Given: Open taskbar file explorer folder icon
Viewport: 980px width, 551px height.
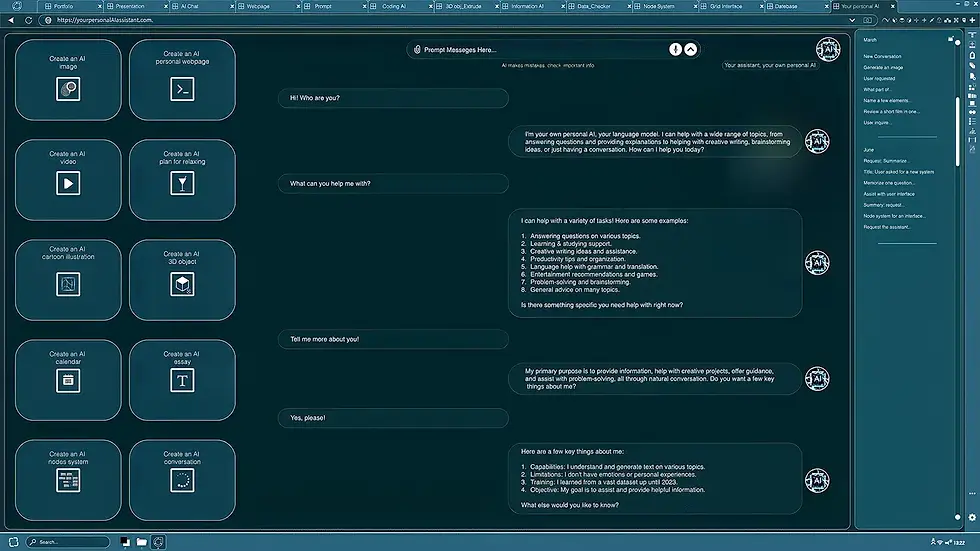Looking at the screenshot, I should coord(142,542).
